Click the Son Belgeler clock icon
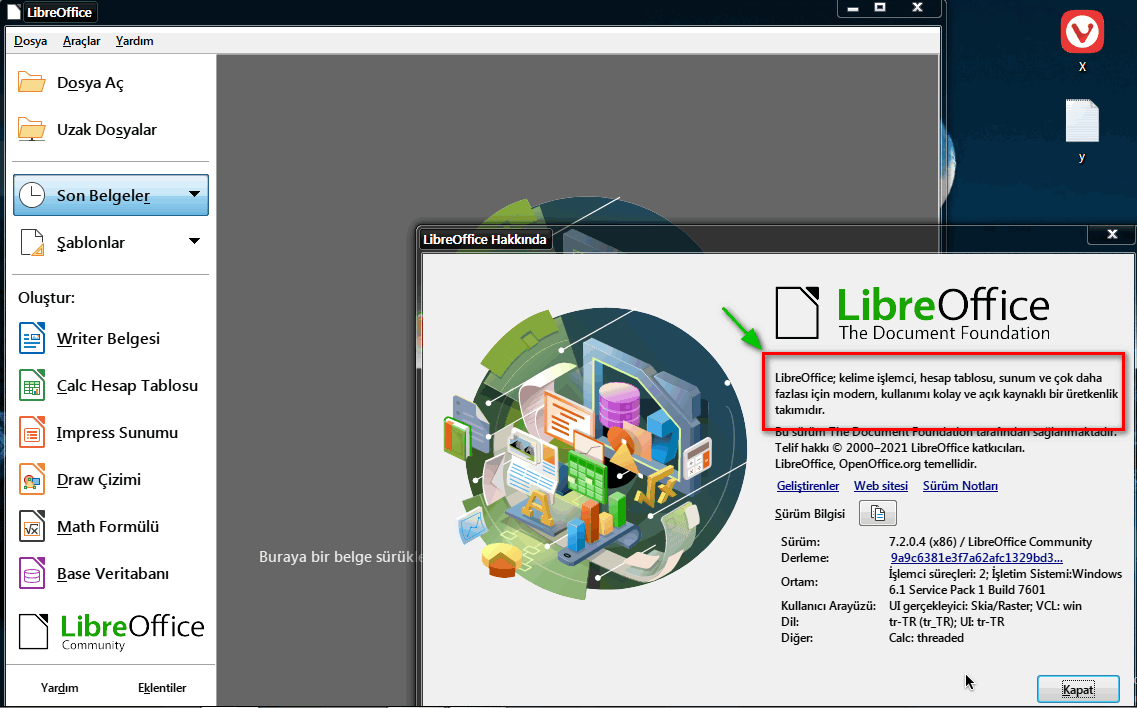Image resolution: width=1137 pixels, height=708 pixels. 32,195
